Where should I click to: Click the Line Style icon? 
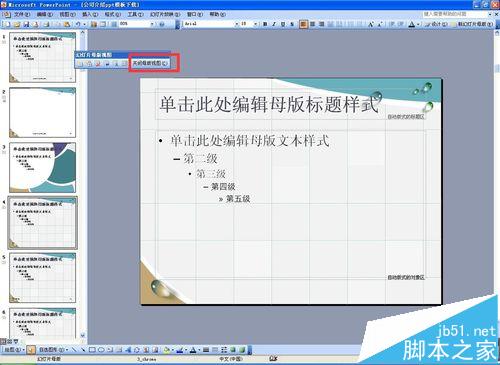click(206, 350)
